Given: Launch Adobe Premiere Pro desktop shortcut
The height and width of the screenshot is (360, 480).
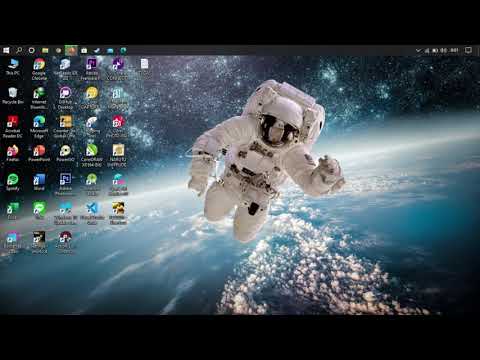Looking at the screenshot, I should pyautogui.click(x=91, y=69).
